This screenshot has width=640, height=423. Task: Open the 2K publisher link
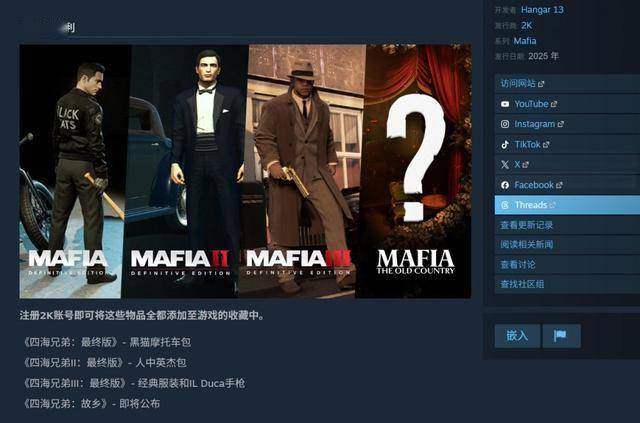click(x=527, y=25)
